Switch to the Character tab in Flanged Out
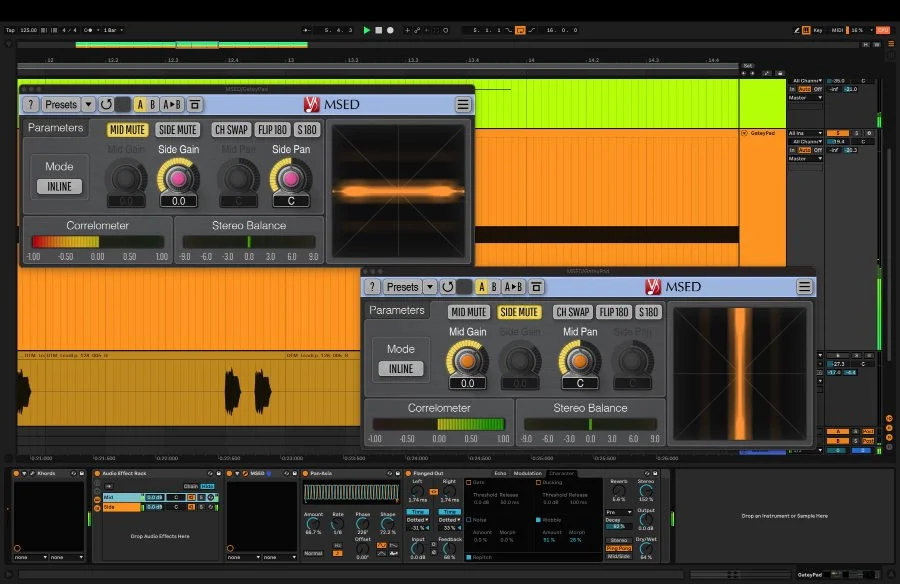Image resolution: width=900 pixels, height=584 pixels. 561,473
